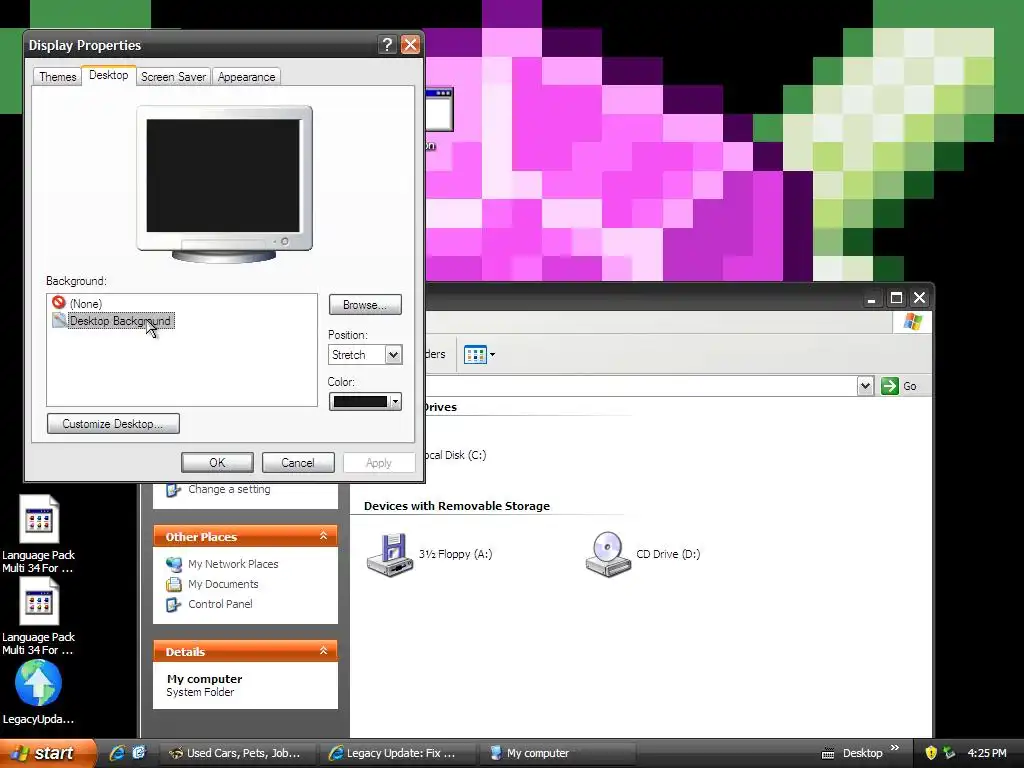
Task: Click the Views toolbar icon in My computer
Action: click(475, 355)
